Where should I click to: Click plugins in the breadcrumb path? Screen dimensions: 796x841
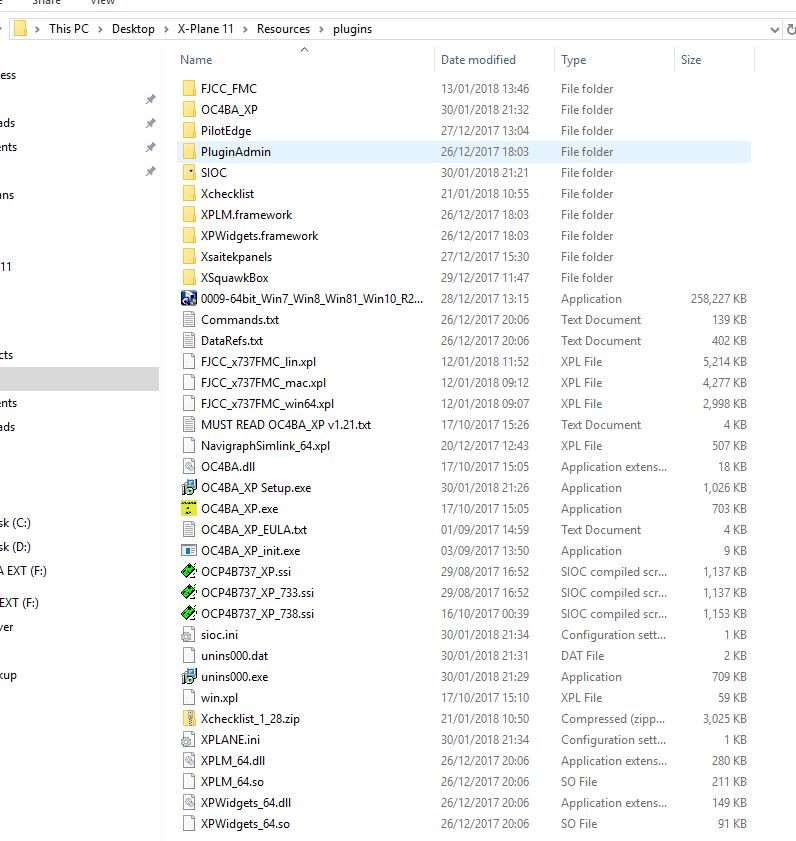352,29
